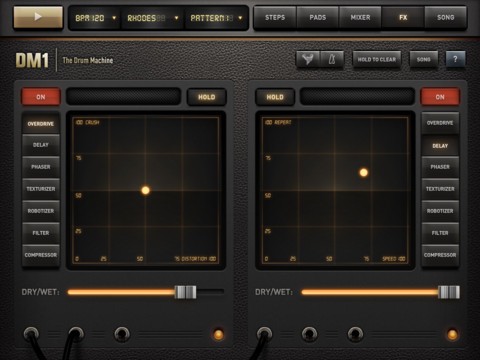Viewport: 480px width, 360px height.
Task: Switch to the Steps tab
Action: point(275,17)
